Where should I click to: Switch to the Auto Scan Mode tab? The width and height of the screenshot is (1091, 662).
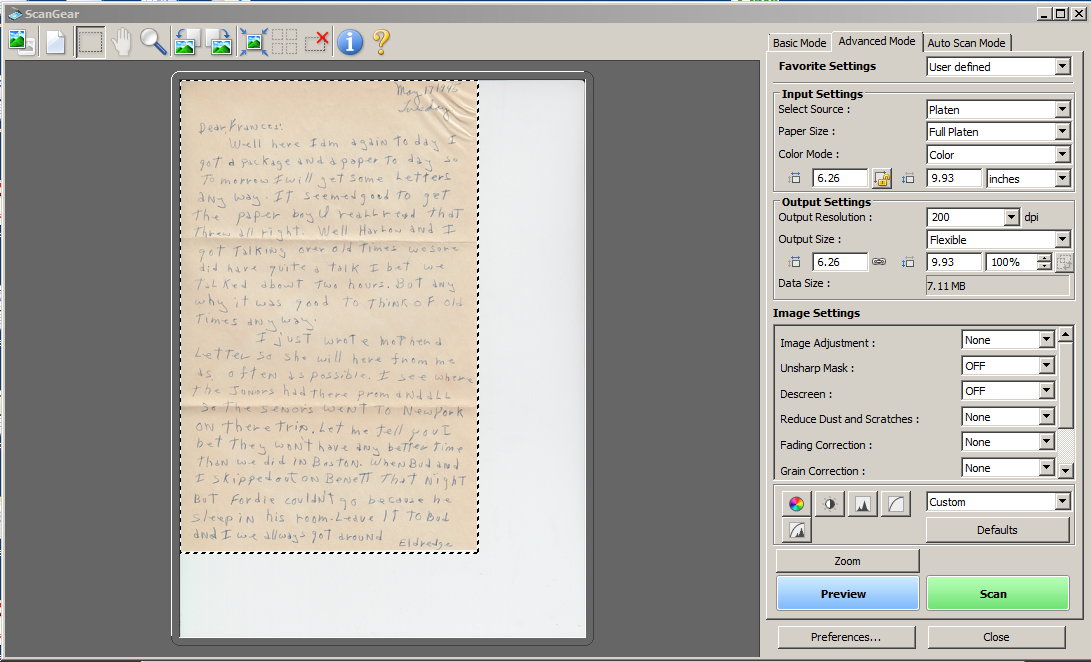pyautogui.click(x=966, y=43)
